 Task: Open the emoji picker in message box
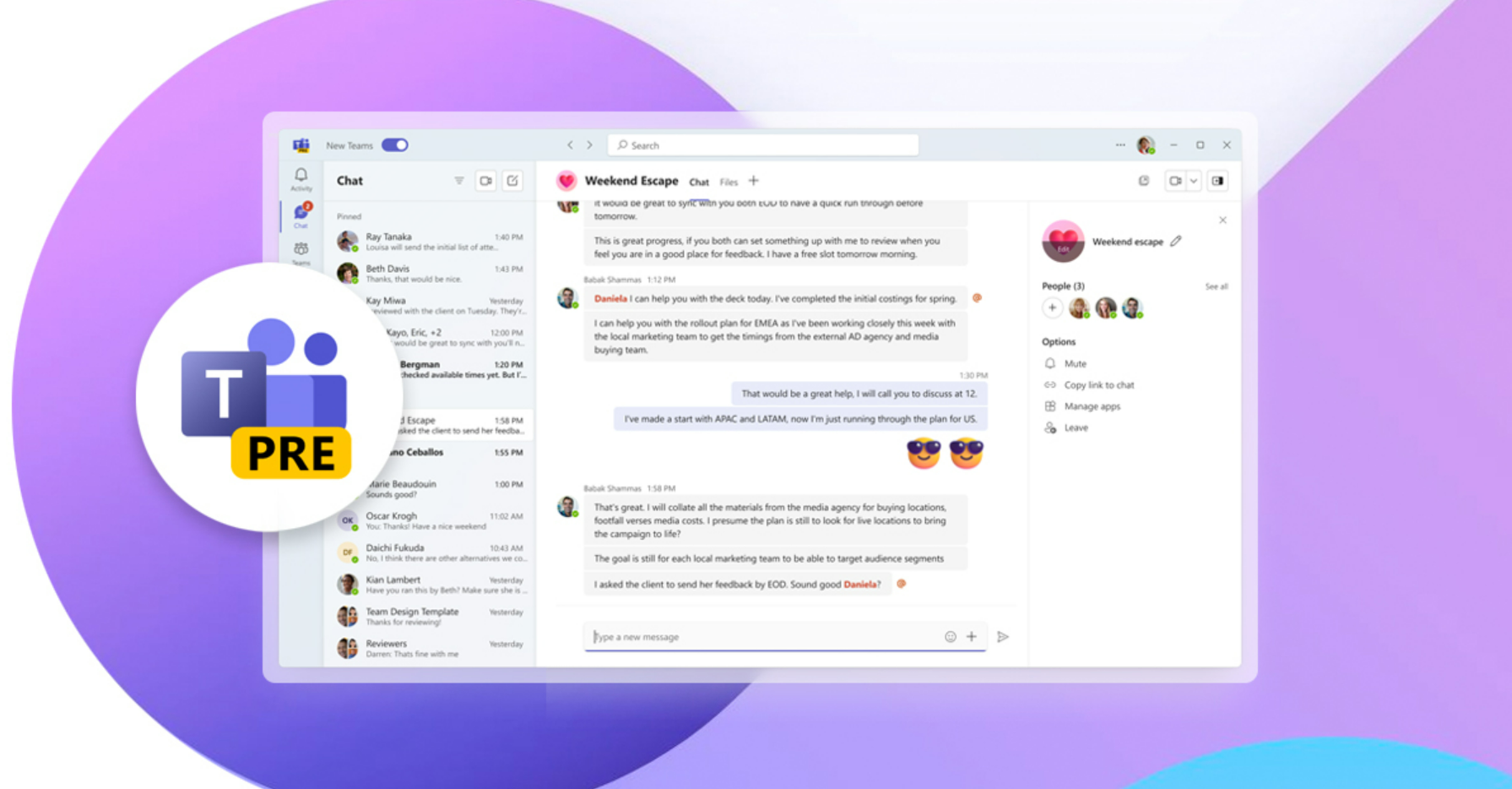950,637
